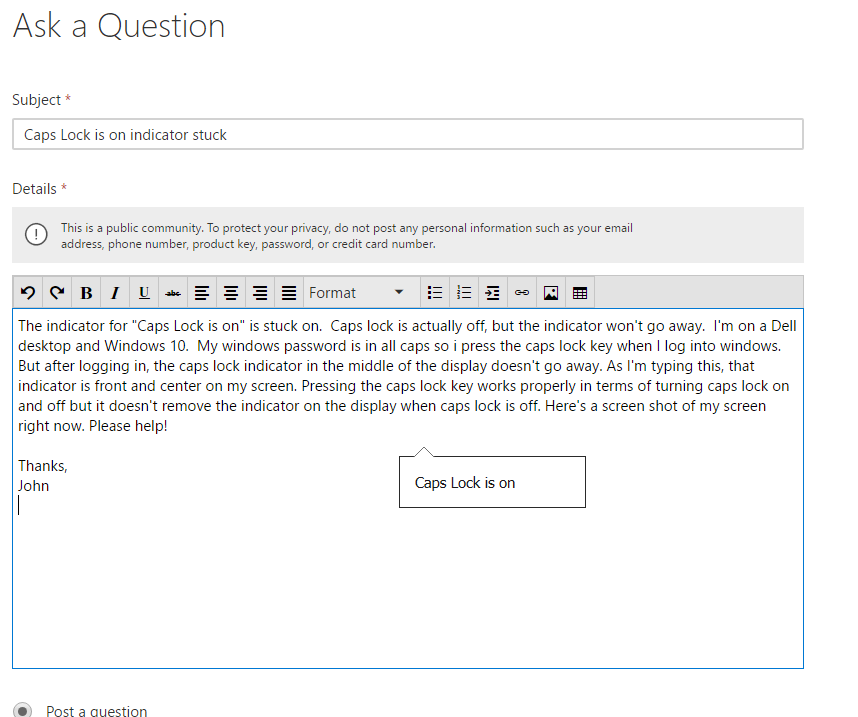The image size is (858, 717).
Task: Click the 'Subject' label
Action: click(x=37, y=100)
